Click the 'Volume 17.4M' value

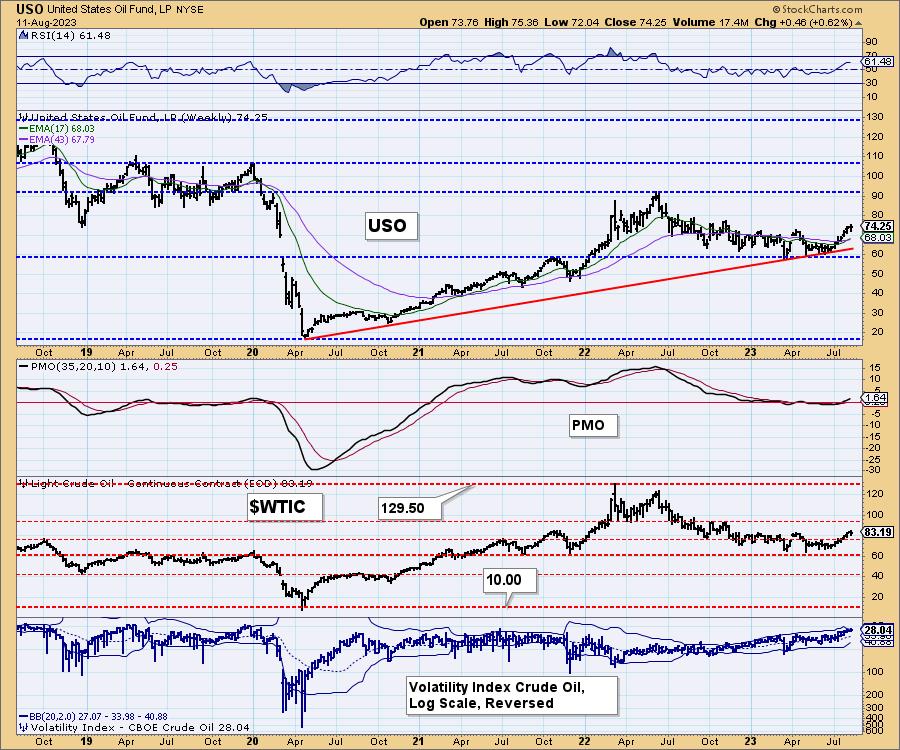(710, 22)
